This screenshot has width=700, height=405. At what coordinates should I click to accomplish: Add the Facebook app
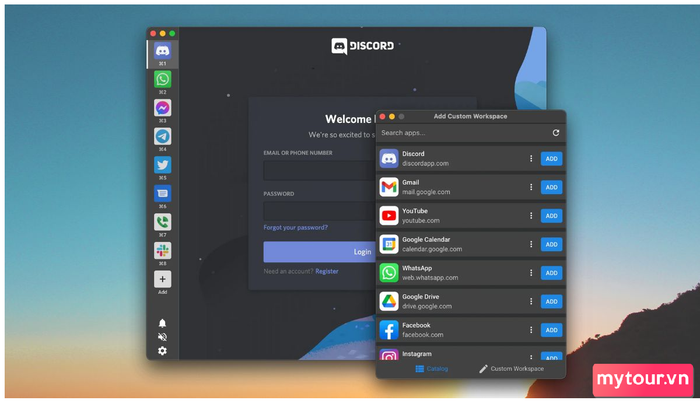click(551, 330)
